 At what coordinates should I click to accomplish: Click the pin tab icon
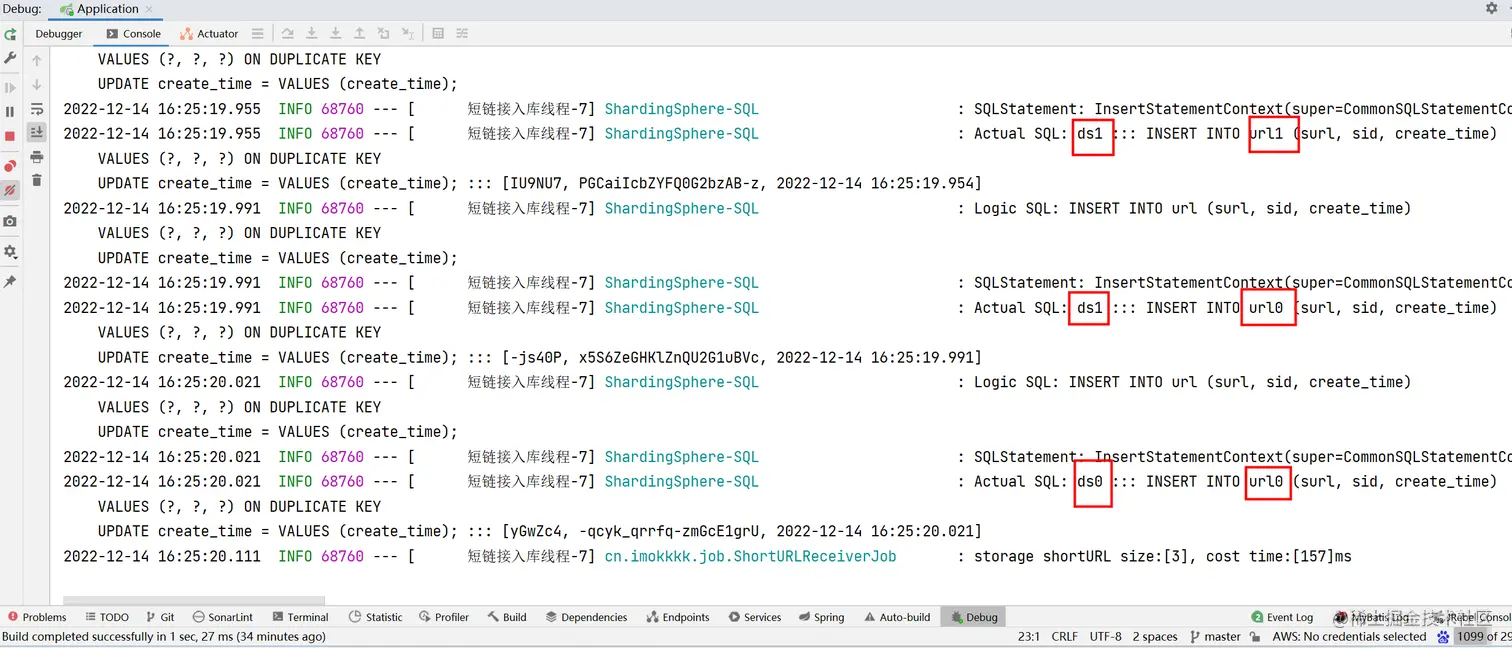tap(10, 282)
